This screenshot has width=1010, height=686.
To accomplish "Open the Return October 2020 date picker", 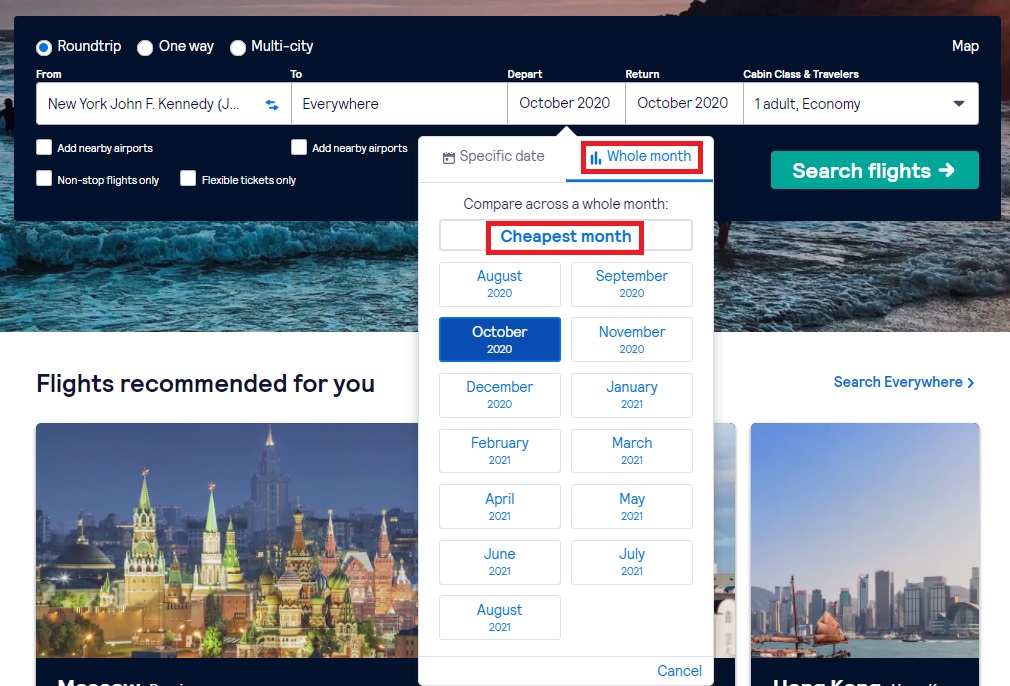I will [x=684, y=103].
